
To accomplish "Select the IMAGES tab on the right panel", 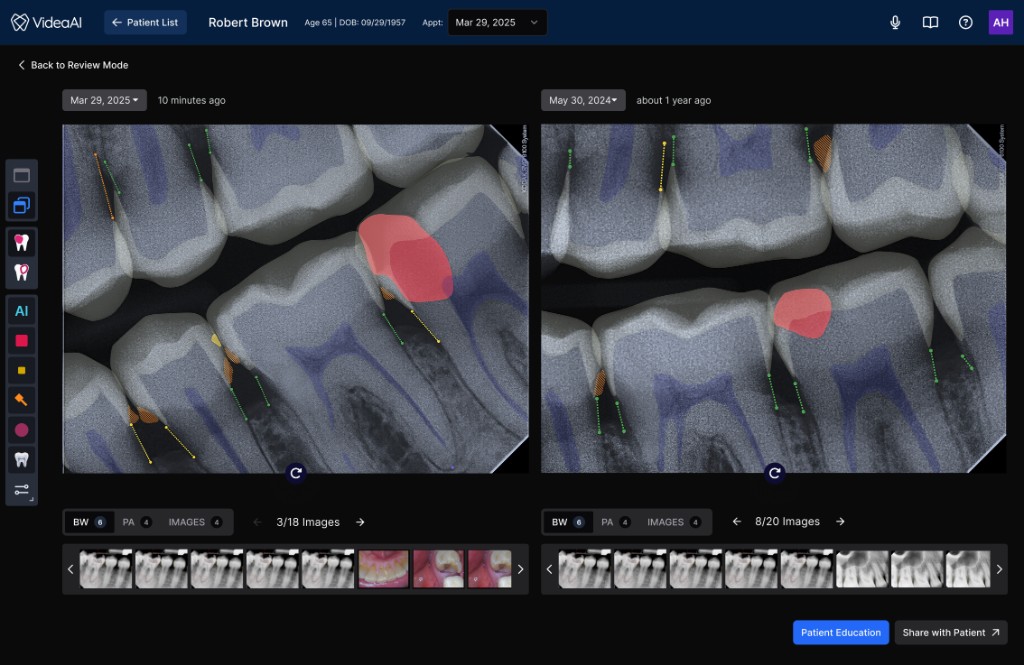I will coord(667,521).
